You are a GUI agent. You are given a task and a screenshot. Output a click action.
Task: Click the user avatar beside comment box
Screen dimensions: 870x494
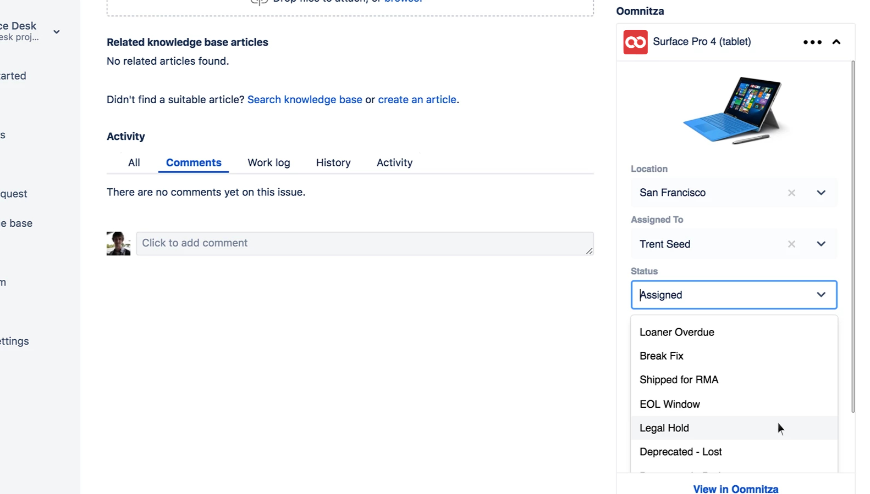(x=118, y=244)
